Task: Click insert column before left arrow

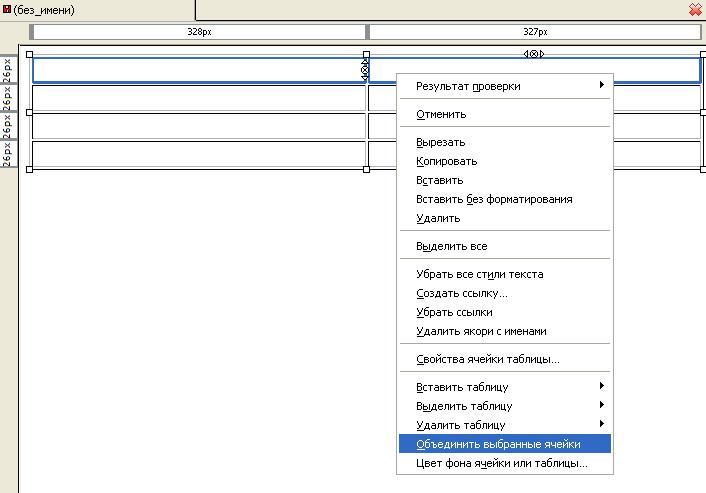Action: click(x=526, y=54)
